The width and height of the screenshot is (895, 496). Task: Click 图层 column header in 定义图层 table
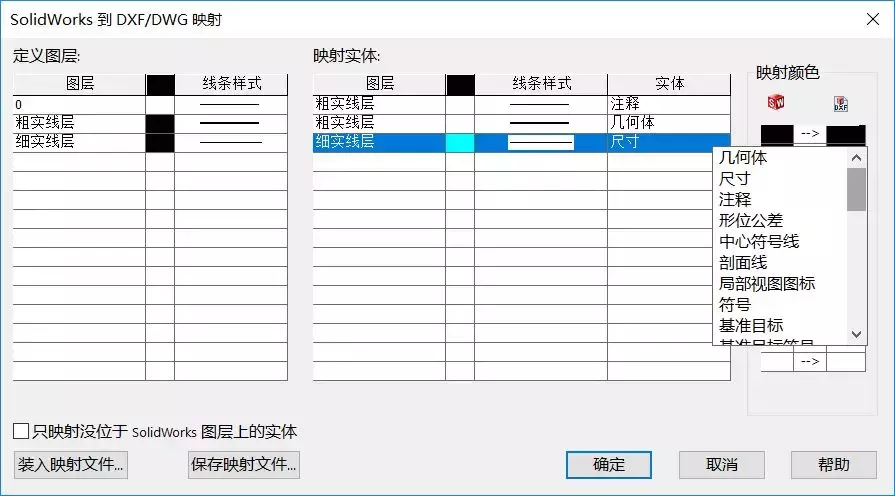click(79, 84)
